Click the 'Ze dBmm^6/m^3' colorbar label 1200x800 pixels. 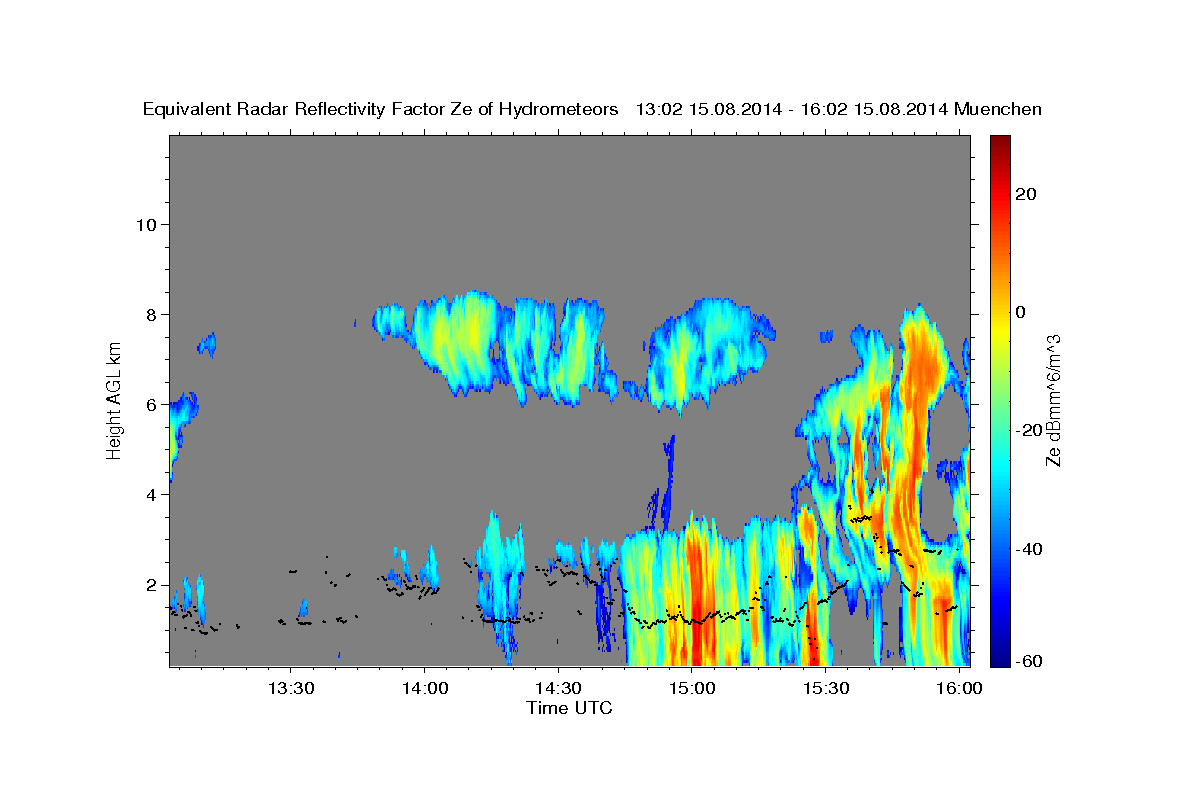pos(1053,401)
